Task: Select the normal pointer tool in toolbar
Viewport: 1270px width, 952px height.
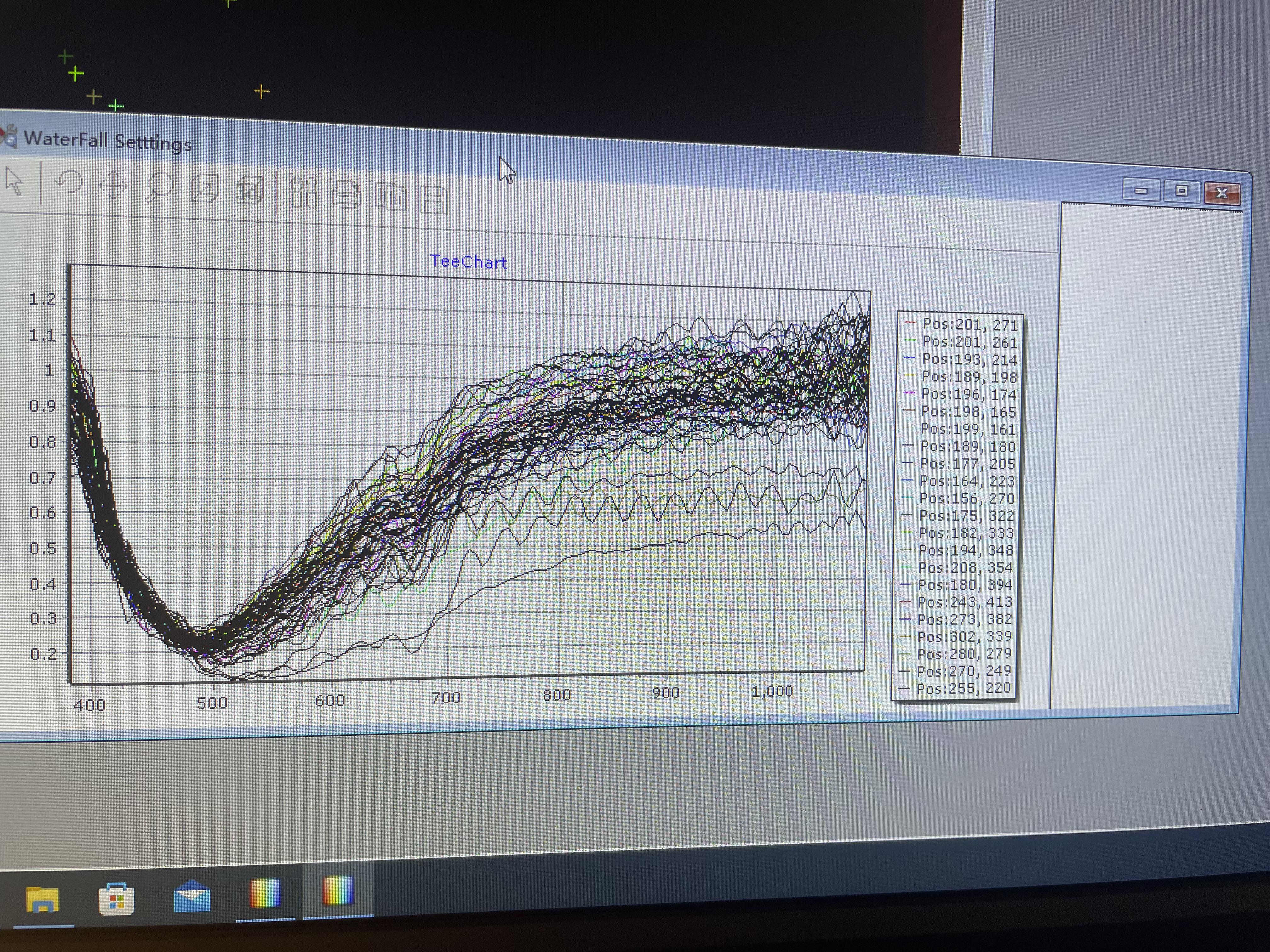Action: (x=14, y=181)
